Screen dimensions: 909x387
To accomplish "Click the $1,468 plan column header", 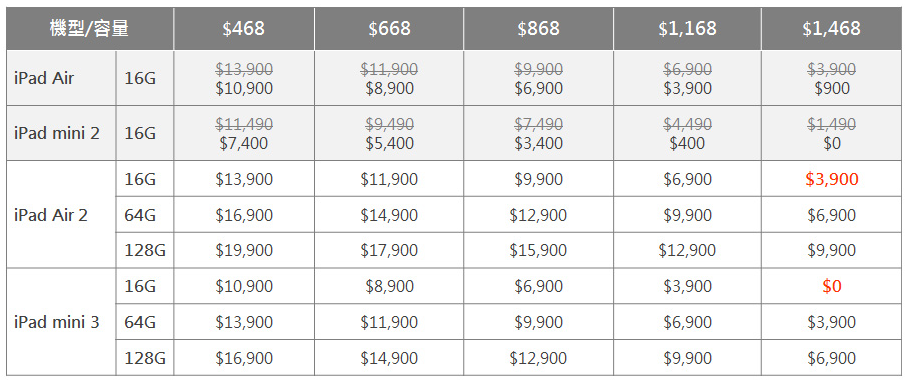I will click(831, 28).
